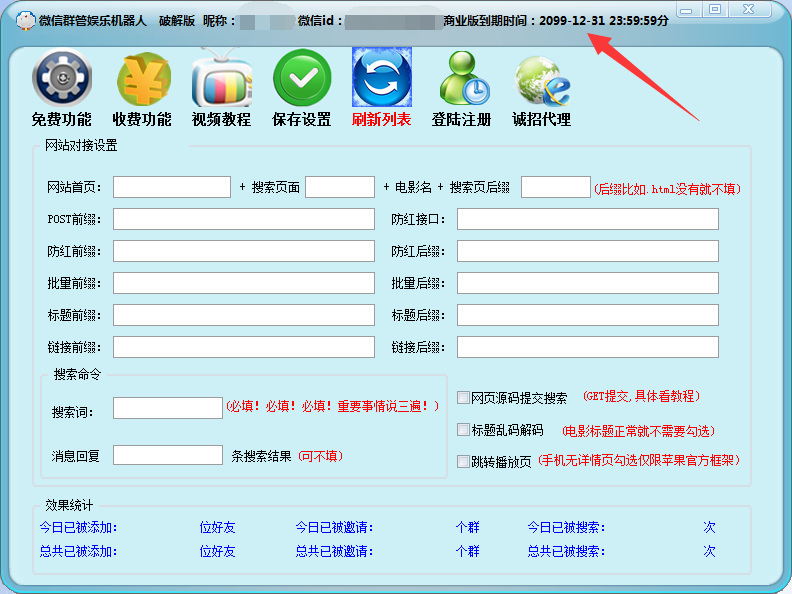
Task: Open the 免费功能 gear icon
Action: click(x=62, y=78)
